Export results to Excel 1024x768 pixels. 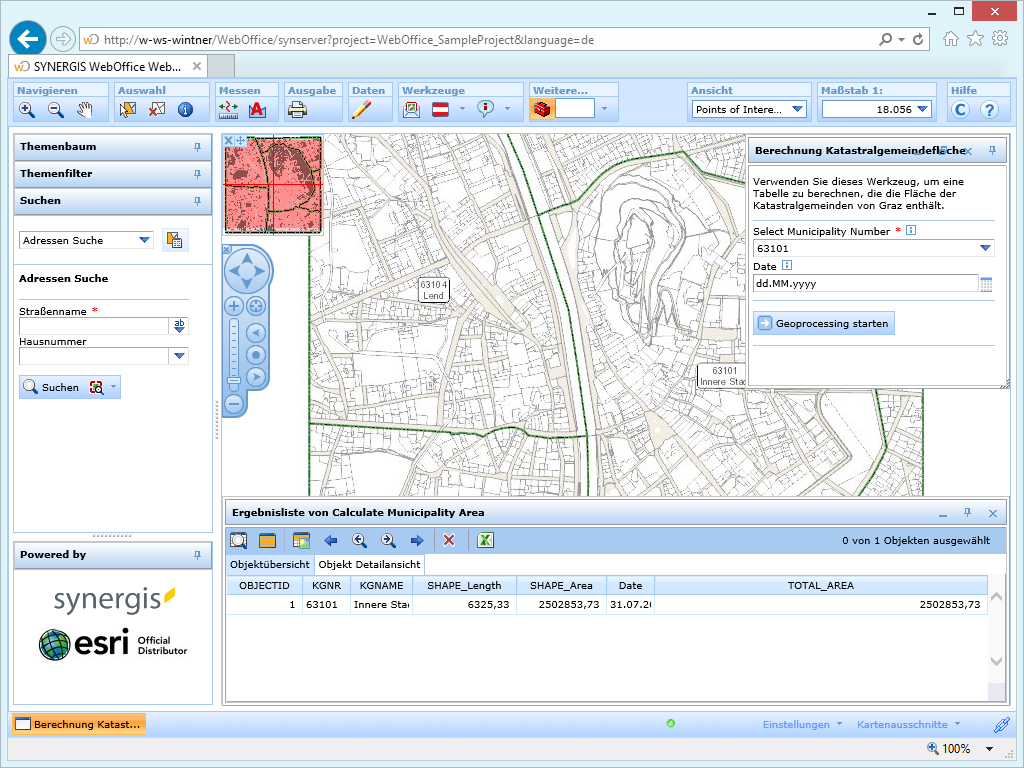point(485,540)
